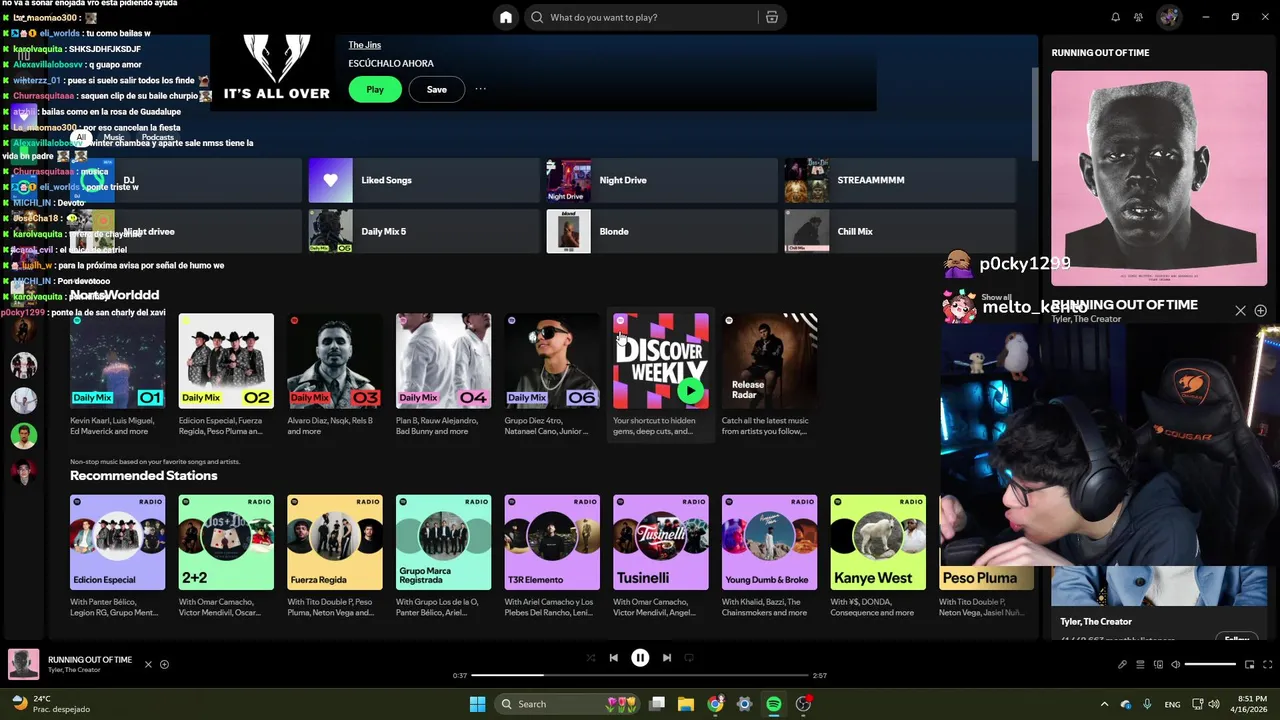Filter the home feed by Podcasts chip
This screenshot has height=720, width=1280.
pyautogui.click(x=157, y=137)
